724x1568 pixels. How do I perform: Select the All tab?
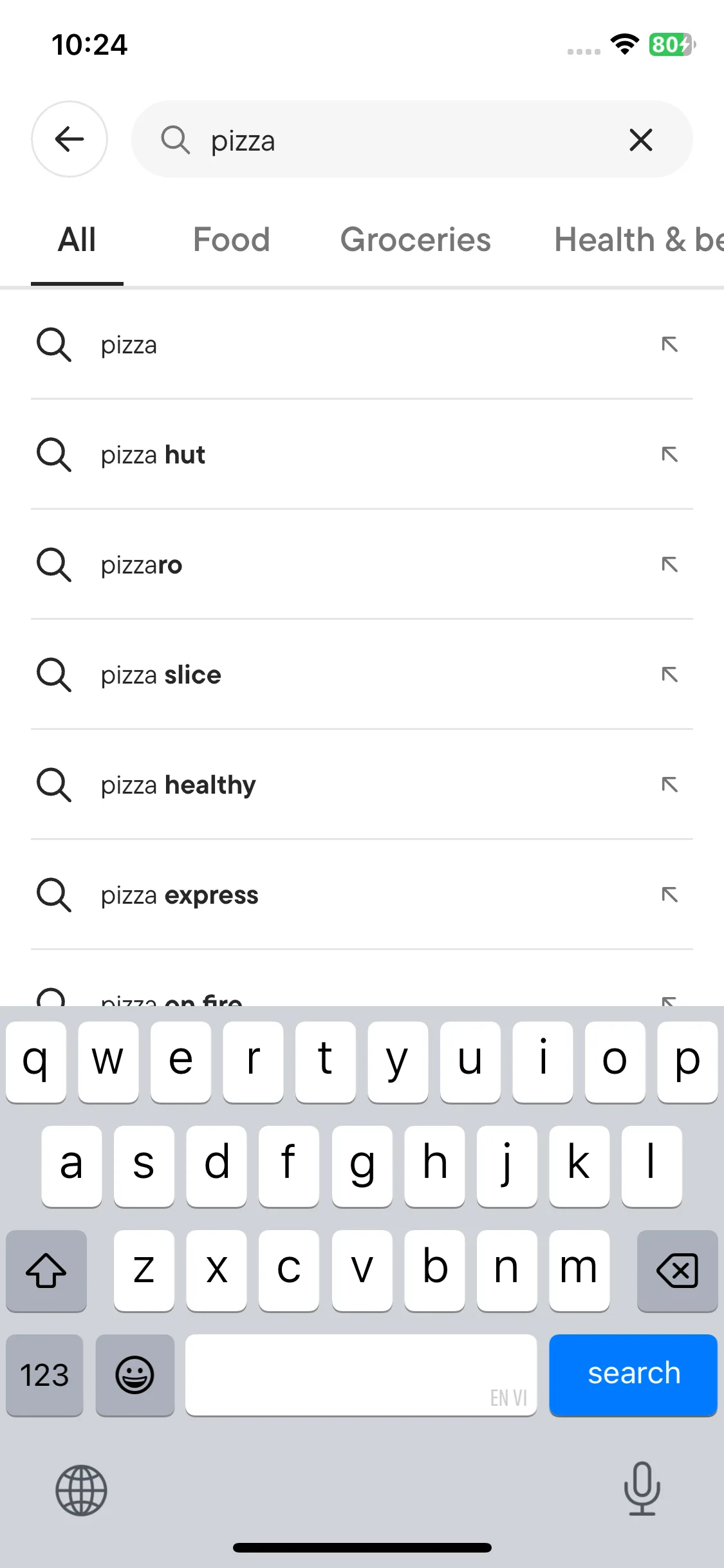click(x=77, y=240)
